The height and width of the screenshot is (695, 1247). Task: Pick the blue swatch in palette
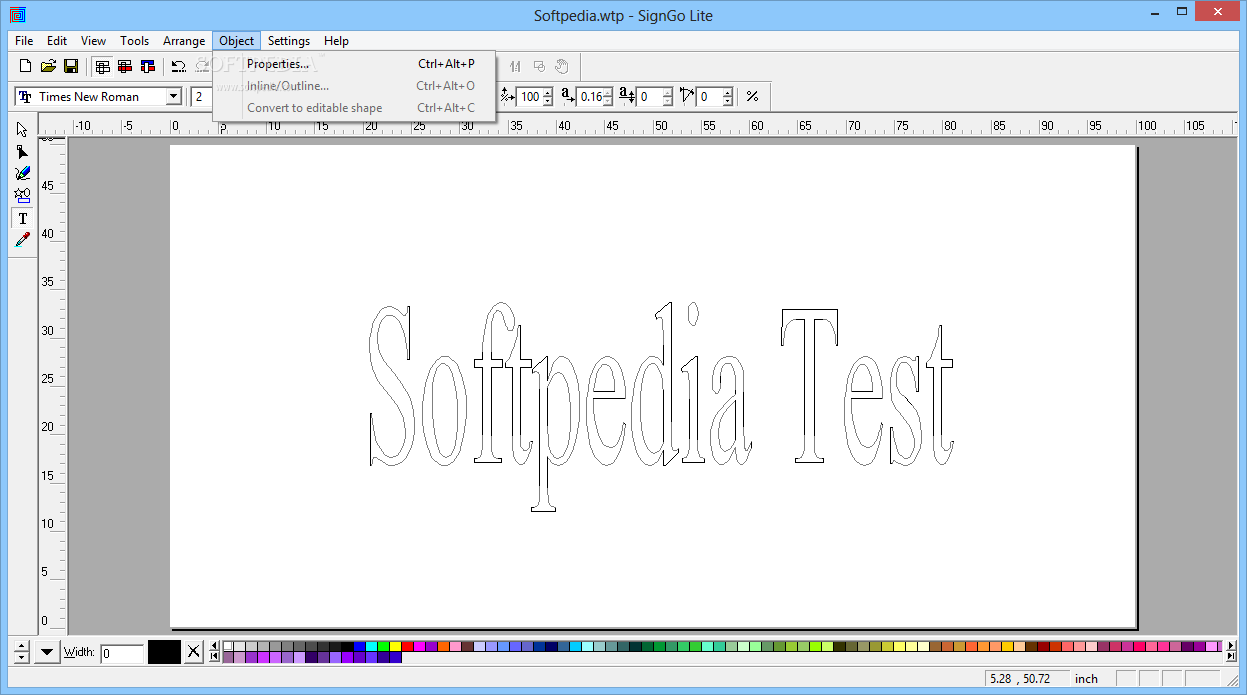359,646
